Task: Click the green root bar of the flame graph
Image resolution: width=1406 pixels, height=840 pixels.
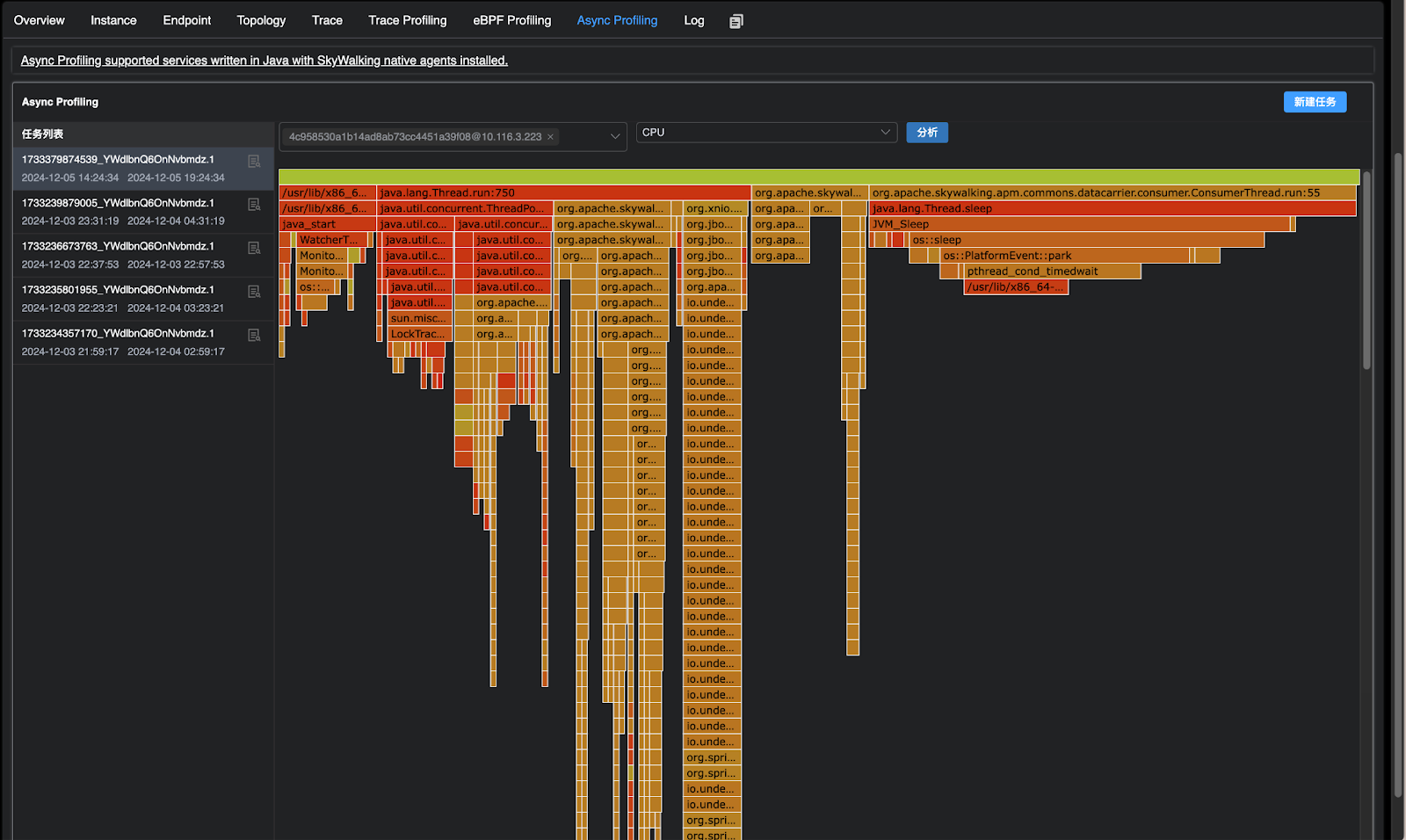Action: [x=818, y=177]
